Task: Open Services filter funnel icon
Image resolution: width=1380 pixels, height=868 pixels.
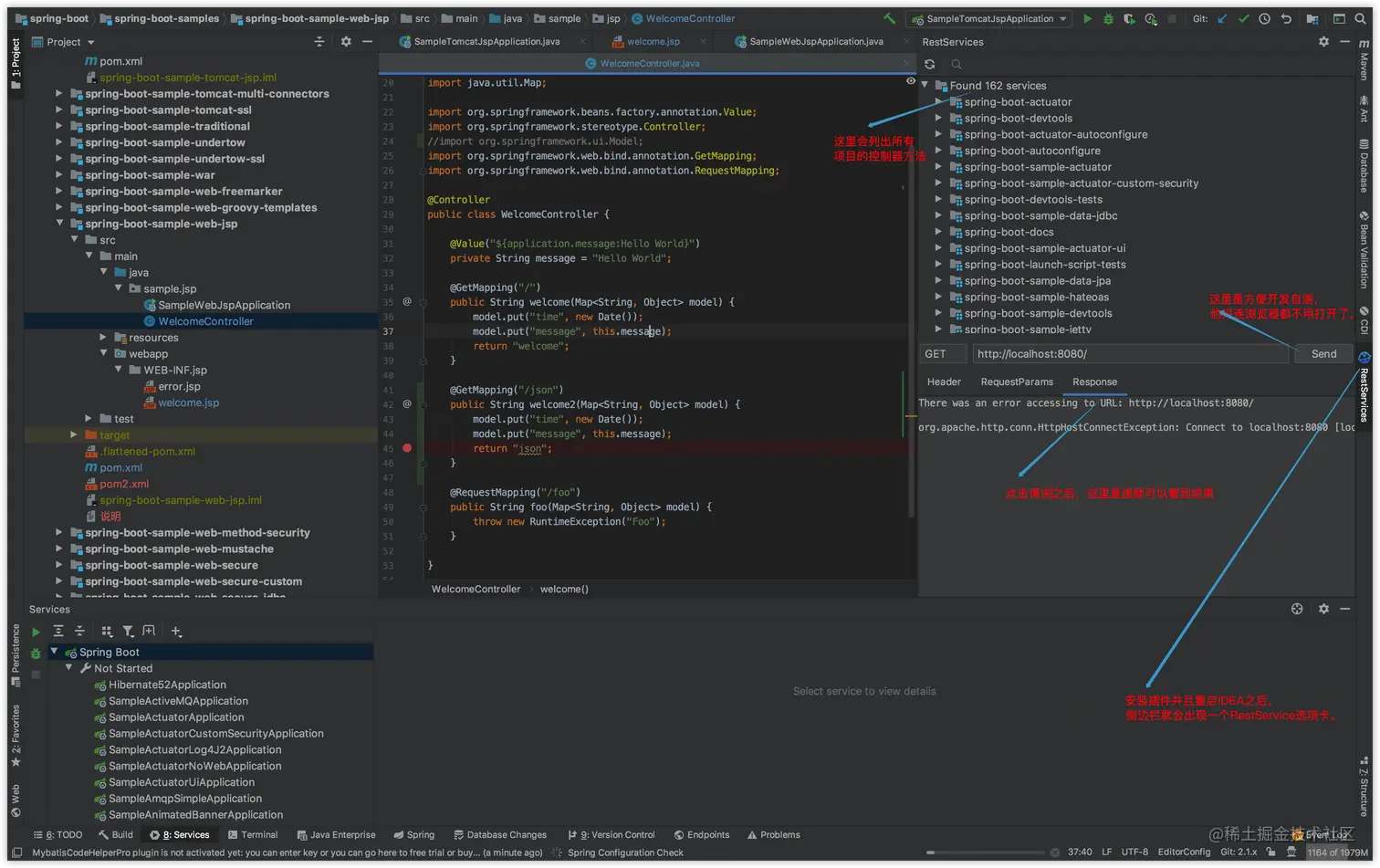Action: point(128,631)
